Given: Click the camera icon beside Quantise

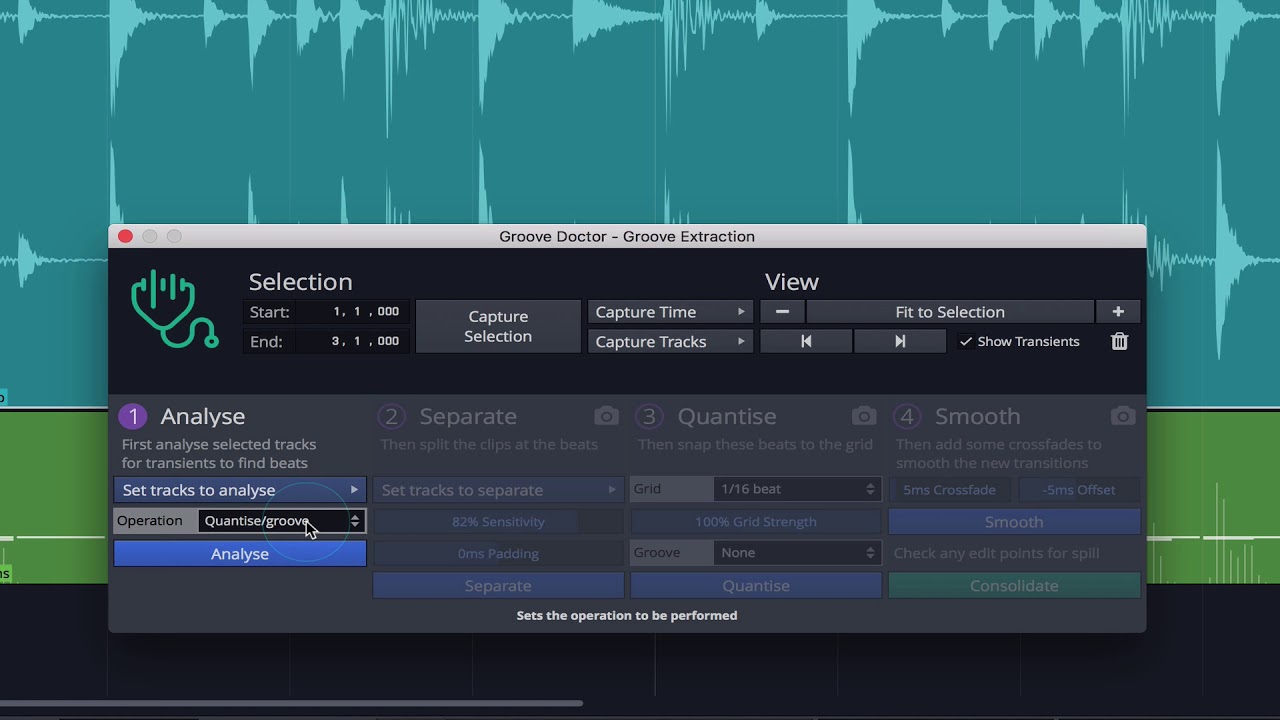Looking at the screenshot, I should point(864,416).
